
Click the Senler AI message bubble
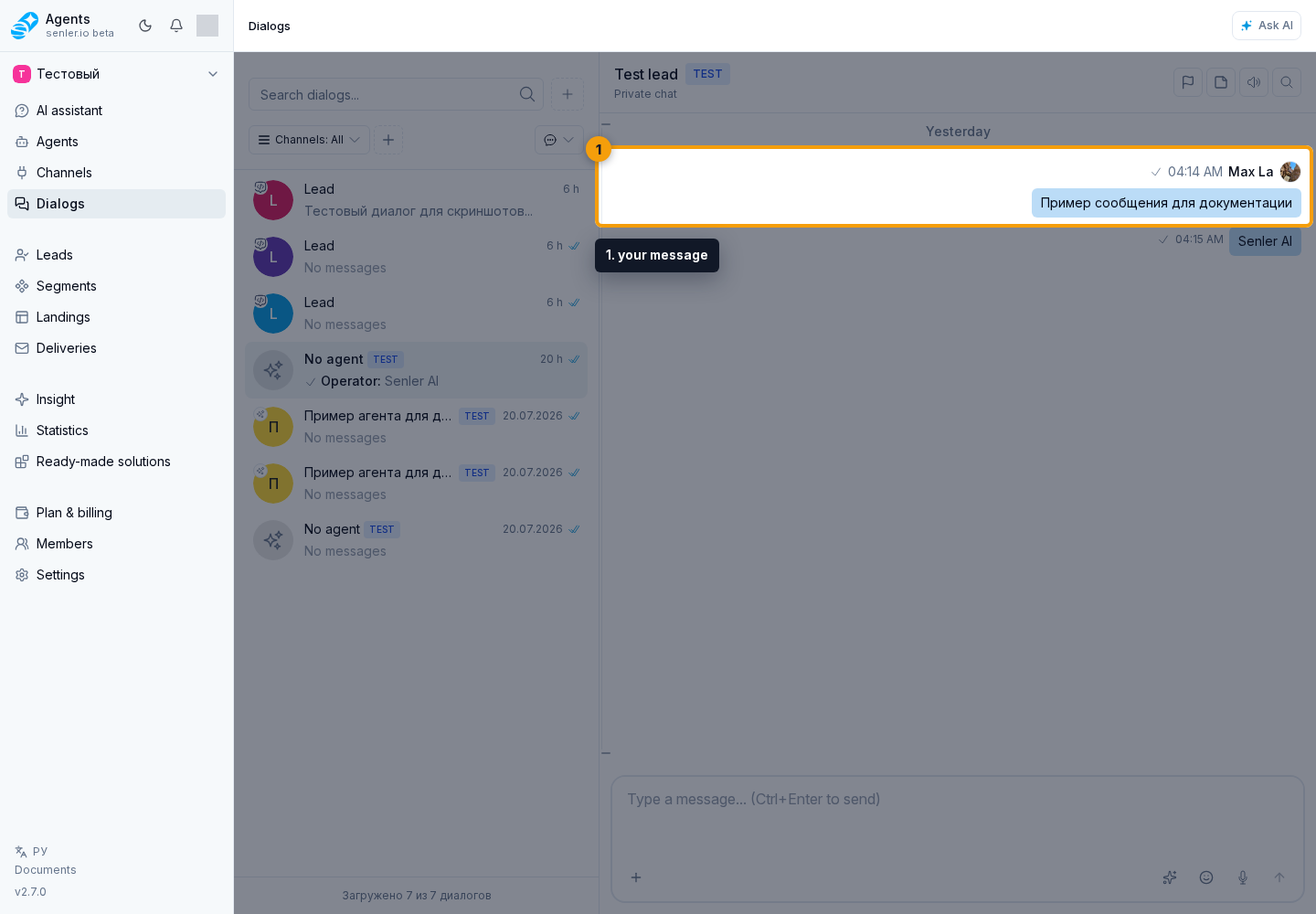point(1265,241)
